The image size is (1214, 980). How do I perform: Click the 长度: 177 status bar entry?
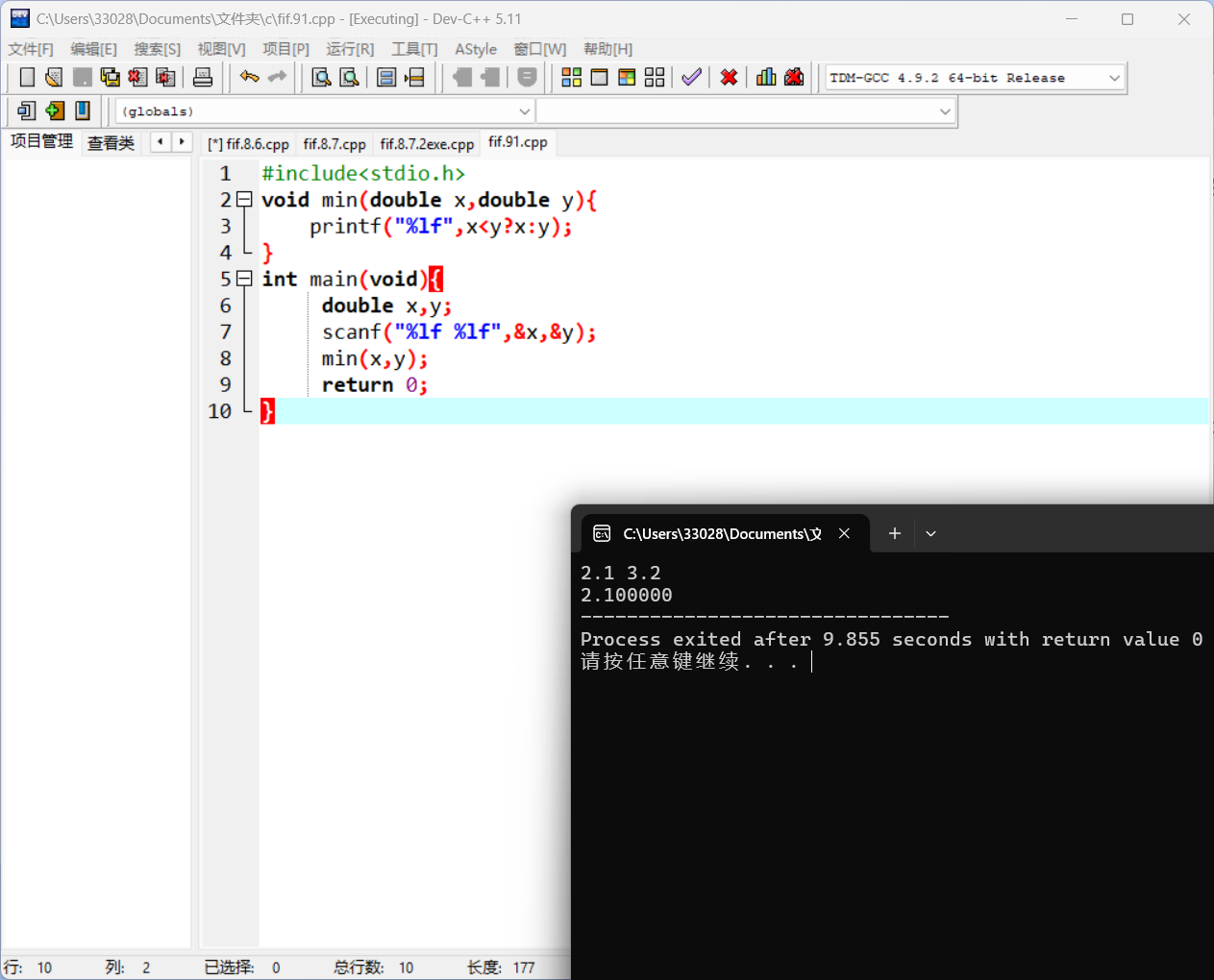501,968
